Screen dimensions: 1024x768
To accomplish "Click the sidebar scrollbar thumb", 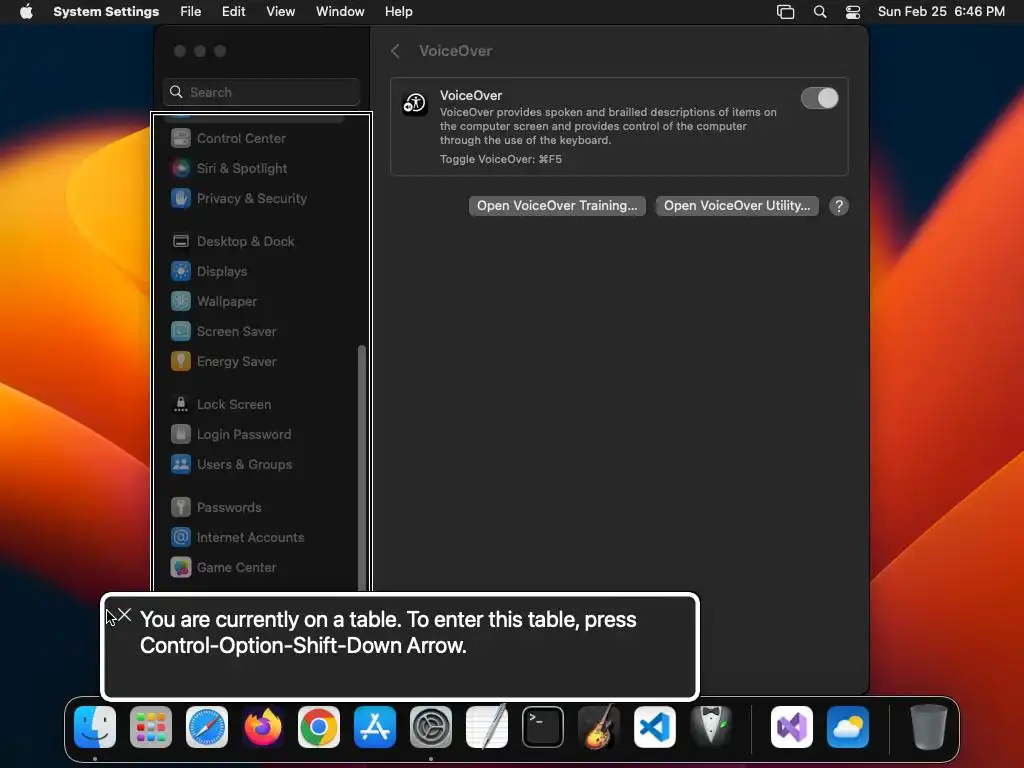I will point(362,468).
